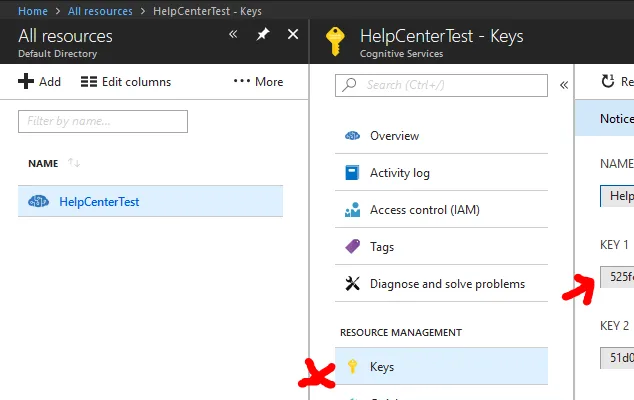
Task: Pin the All resources blade
Action: [263, 34]
